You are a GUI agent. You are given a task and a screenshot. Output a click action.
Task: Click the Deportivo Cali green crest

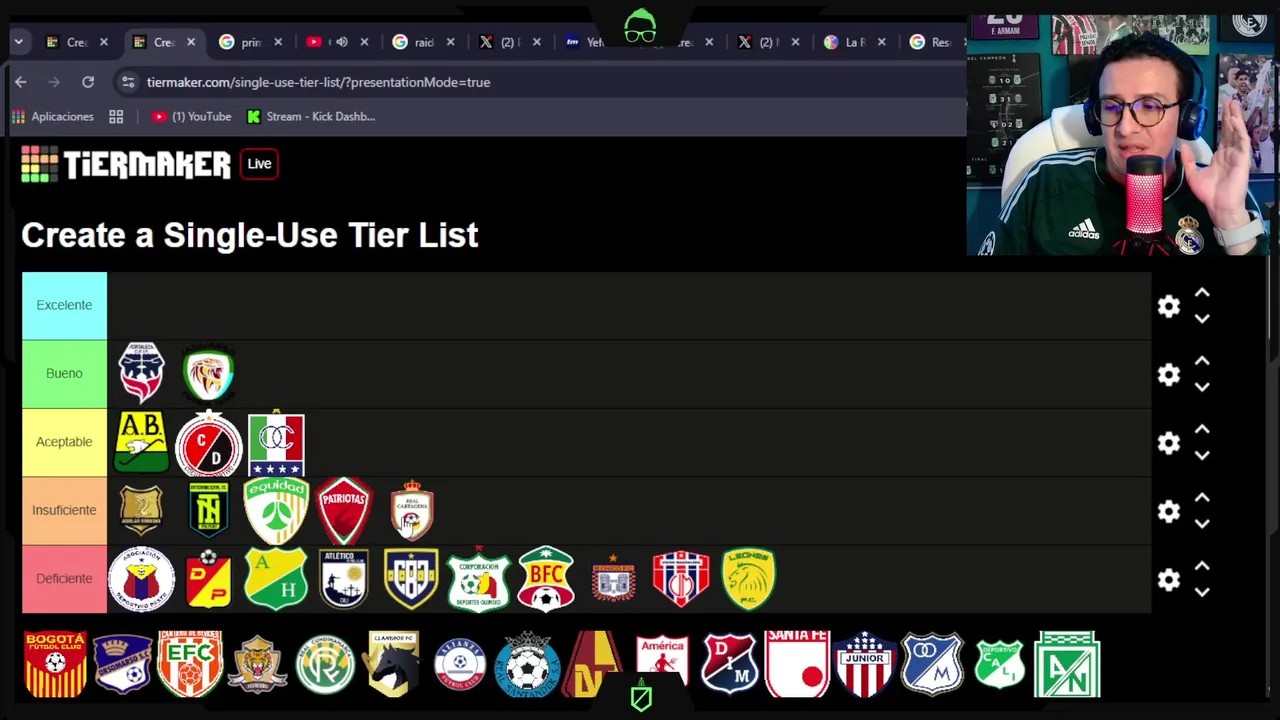tap(999, 664)
